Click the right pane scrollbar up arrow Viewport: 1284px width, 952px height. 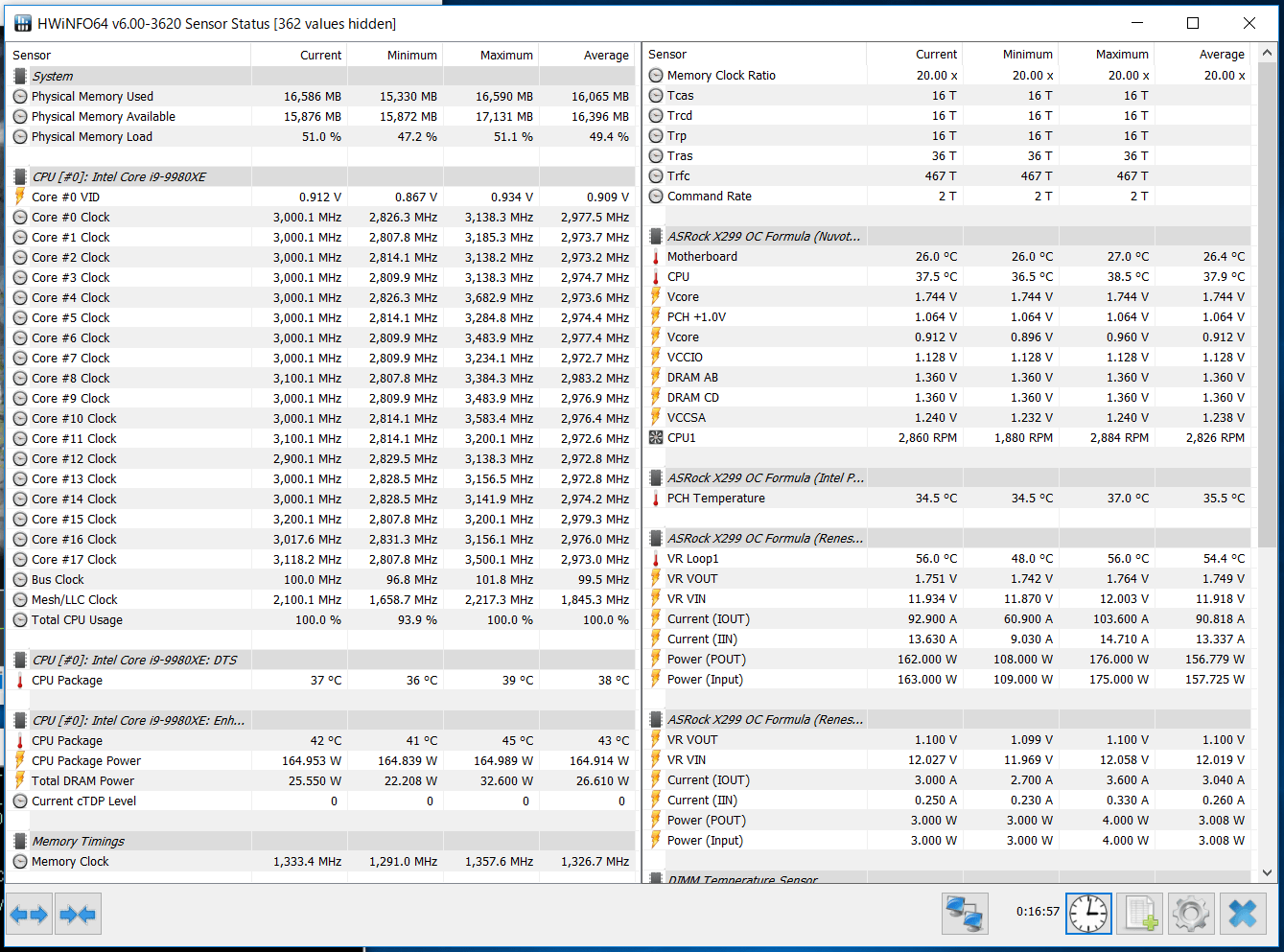pyautogui.click(x=1267, y=53)
